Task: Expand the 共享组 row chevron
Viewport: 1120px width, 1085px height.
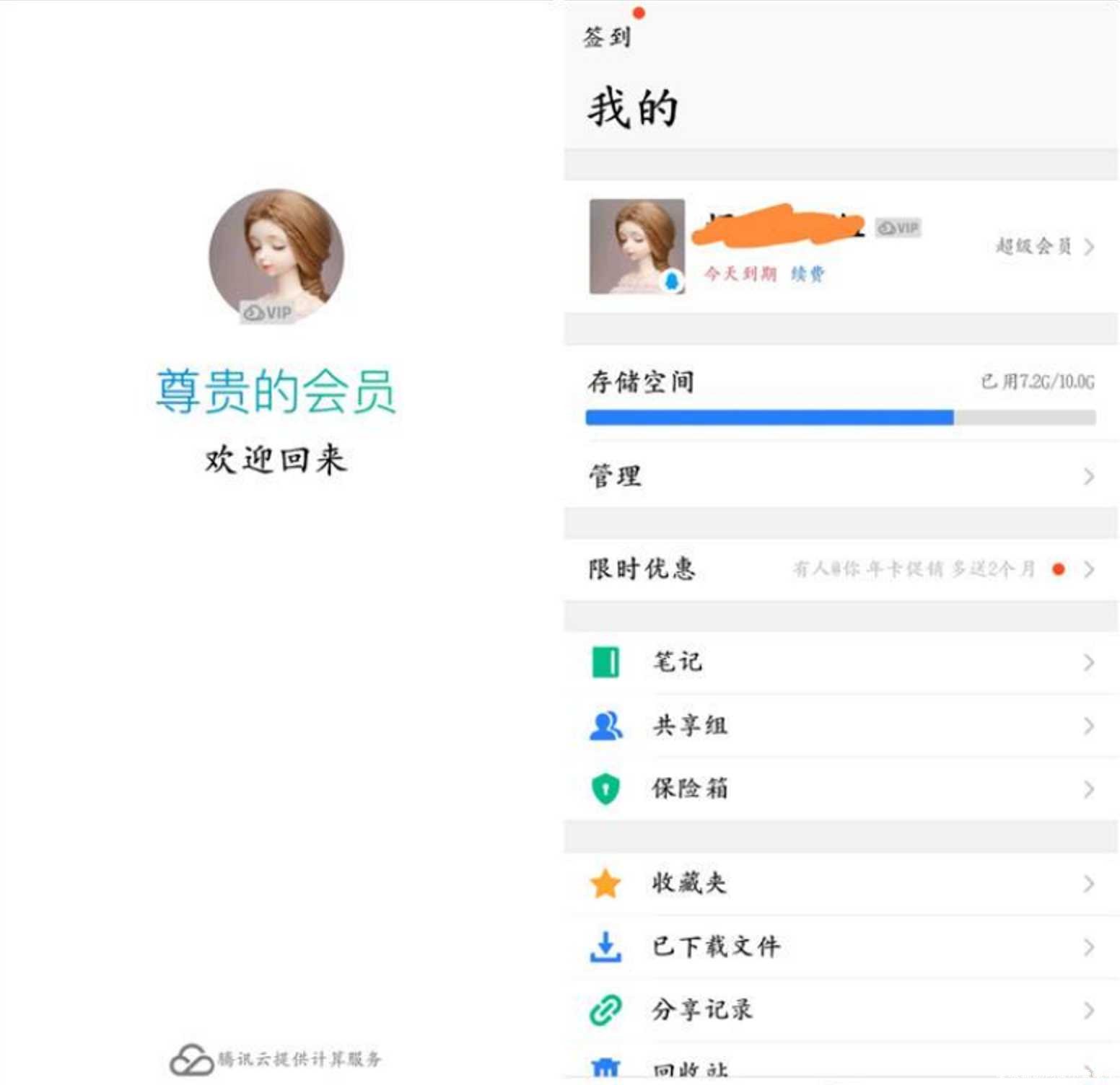Action: click(x=1089, y=726)
